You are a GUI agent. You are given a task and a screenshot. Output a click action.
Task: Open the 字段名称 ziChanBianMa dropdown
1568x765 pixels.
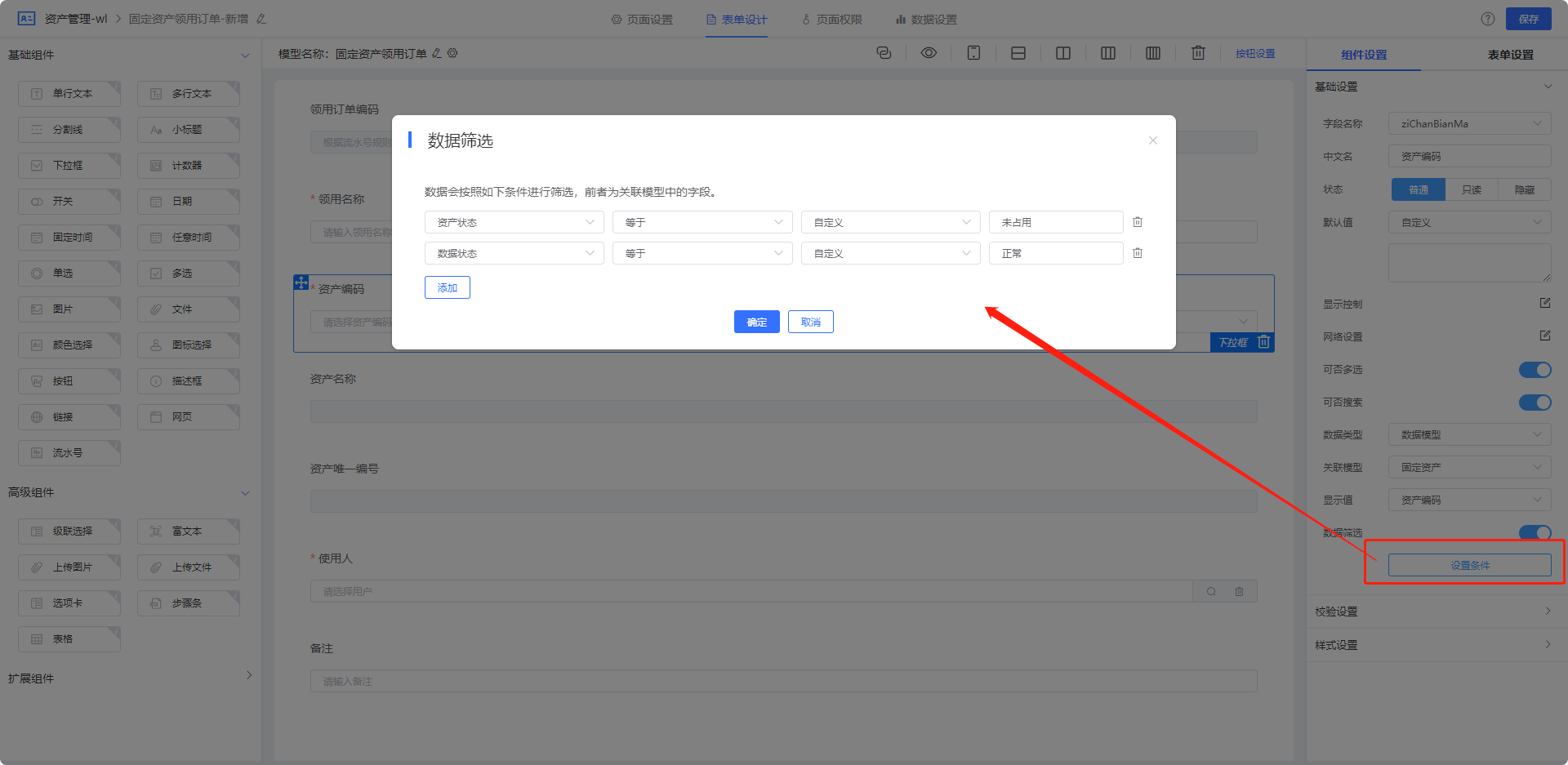pos(1470,124)
